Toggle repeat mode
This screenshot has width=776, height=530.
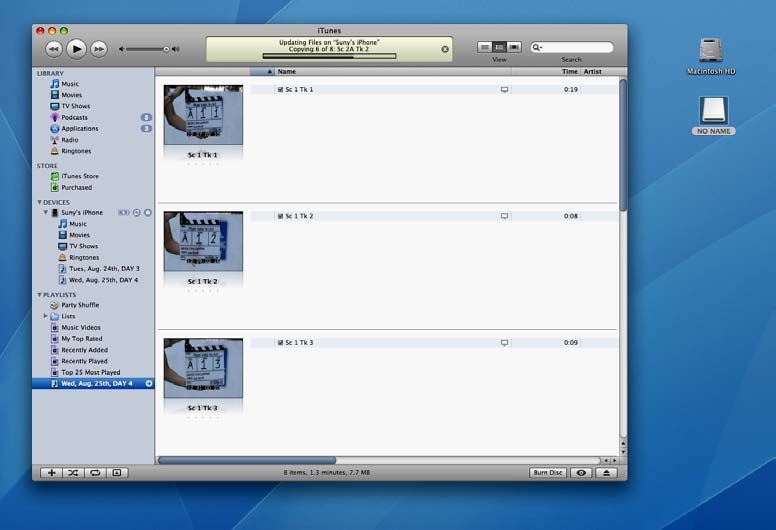tap(95, 473)
